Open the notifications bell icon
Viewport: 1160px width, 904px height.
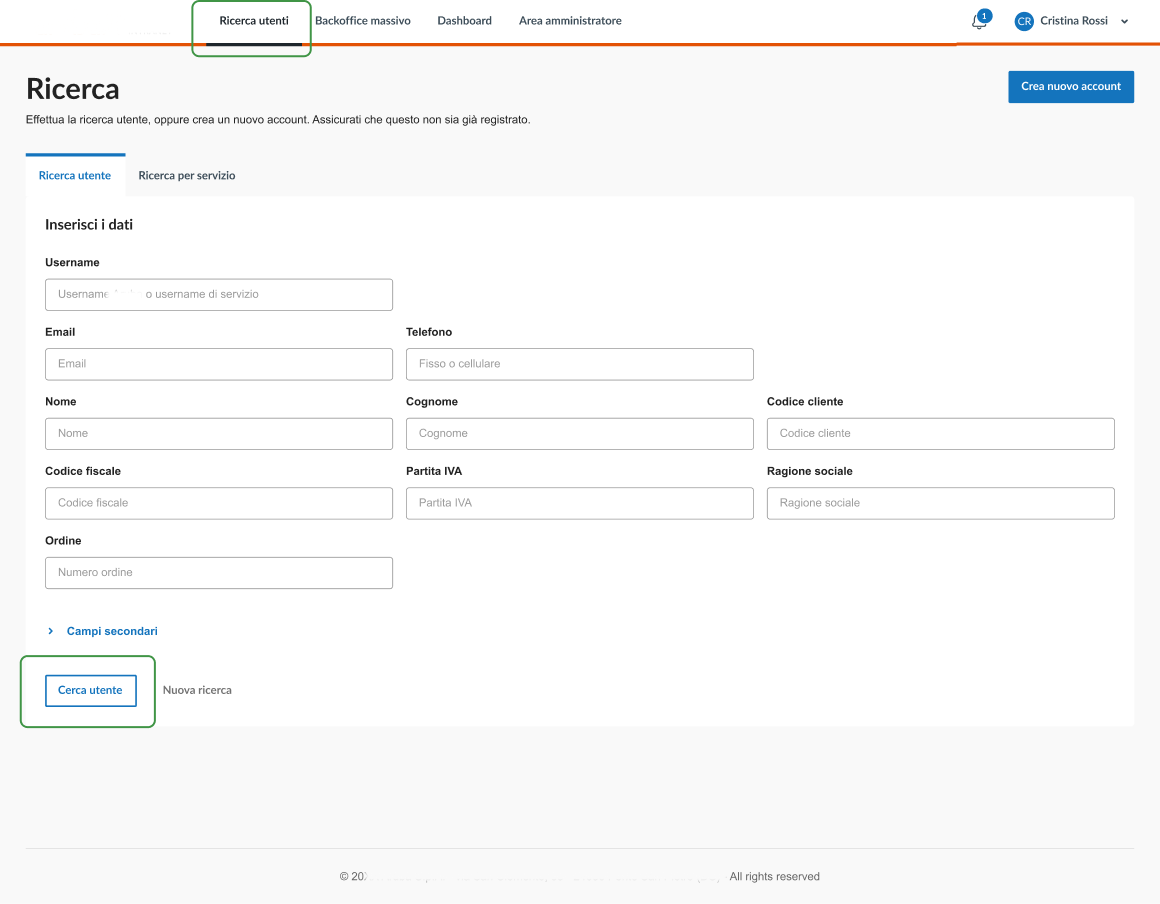pos(979,21)
